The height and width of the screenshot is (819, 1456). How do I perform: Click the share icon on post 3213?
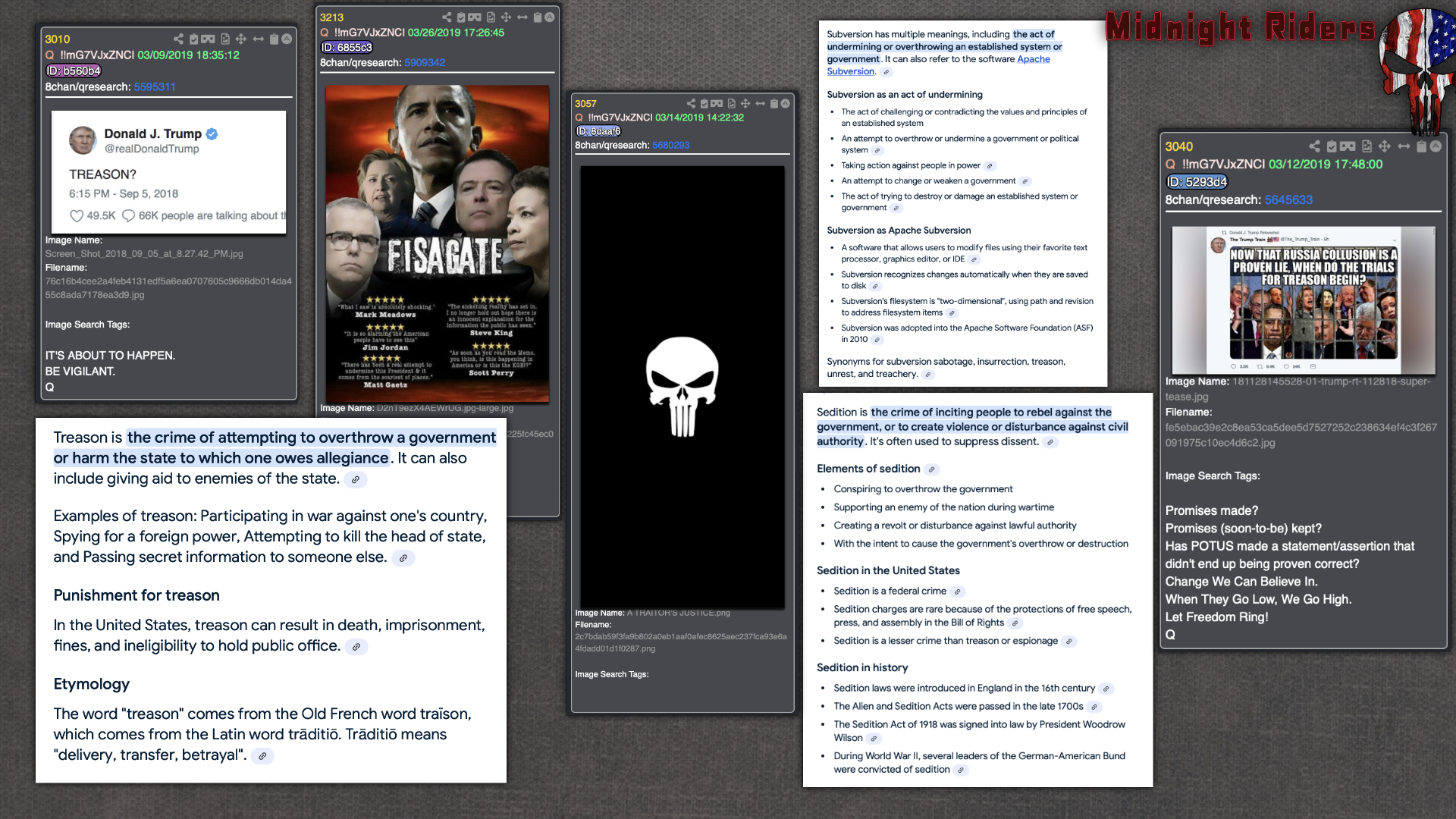tap(447, 17)
